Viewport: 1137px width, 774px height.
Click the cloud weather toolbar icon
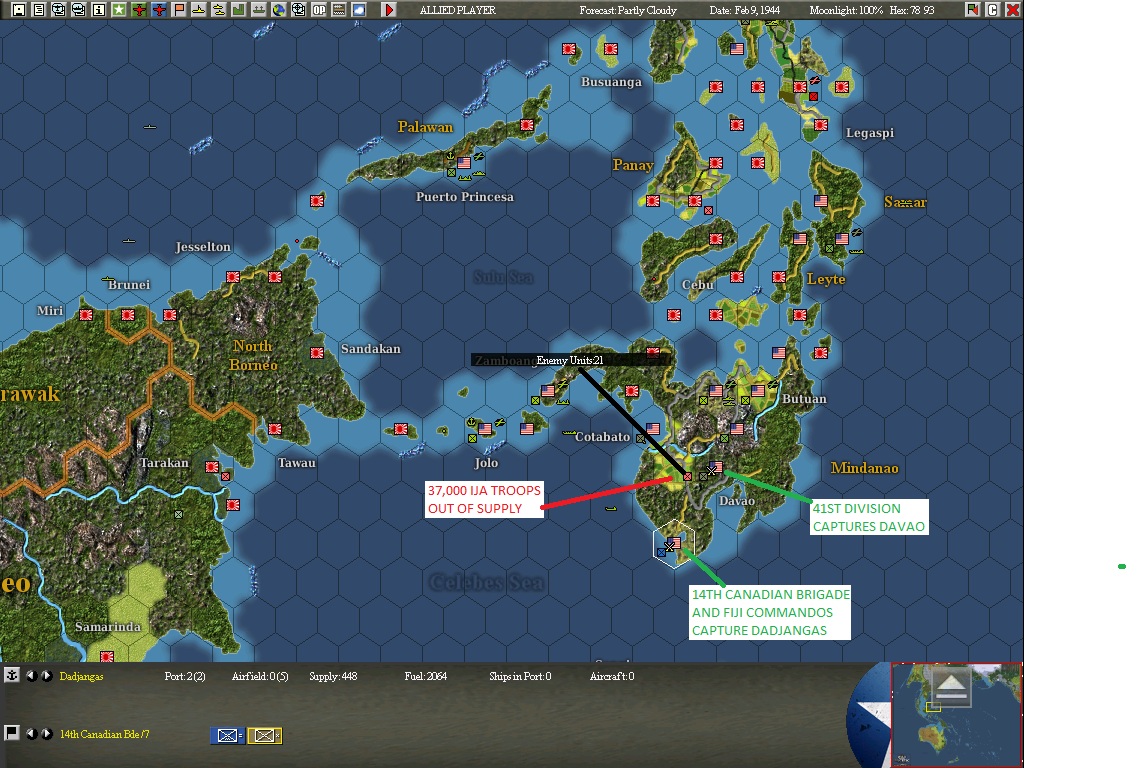point(358,10)
